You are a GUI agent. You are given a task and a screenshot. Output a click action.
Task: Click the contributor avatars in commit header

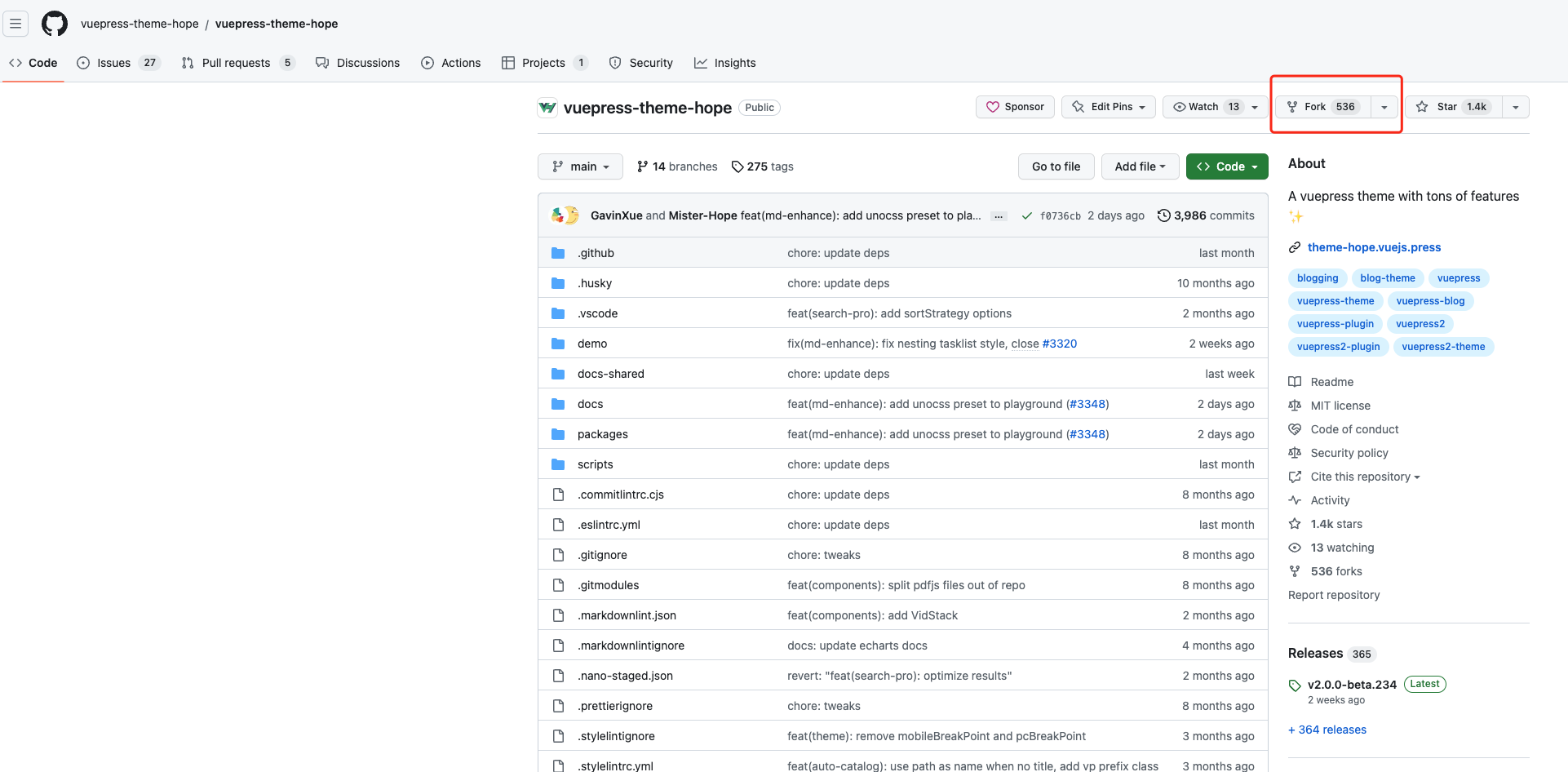(565, 215)
